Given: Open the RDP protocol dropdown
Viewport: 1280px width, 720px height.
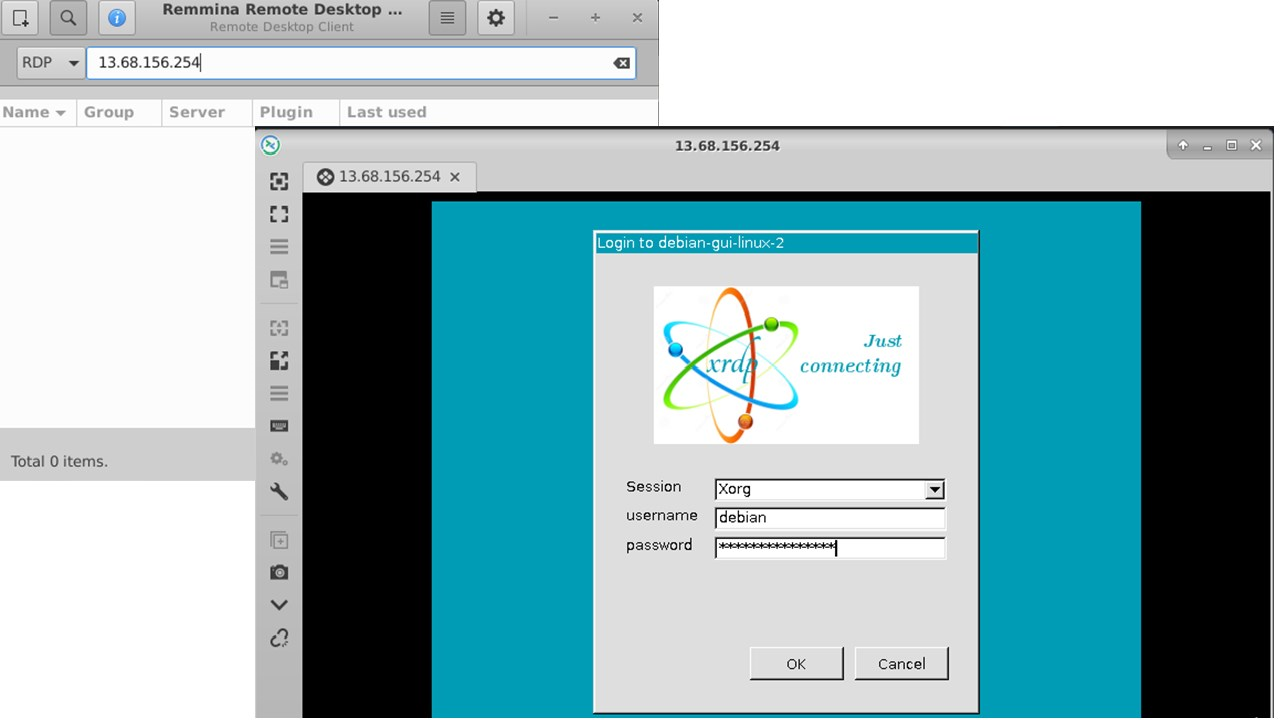Looking at the screenshot, I should [x=49, y=62].
